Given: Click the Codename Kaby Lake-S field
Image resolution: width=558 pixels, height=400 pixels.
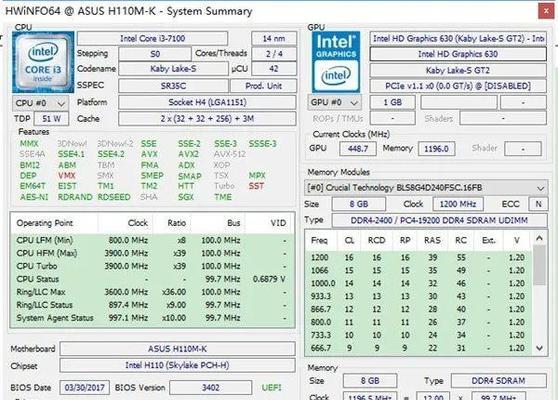Looking at the screenshot, I should tap(173, 69).
